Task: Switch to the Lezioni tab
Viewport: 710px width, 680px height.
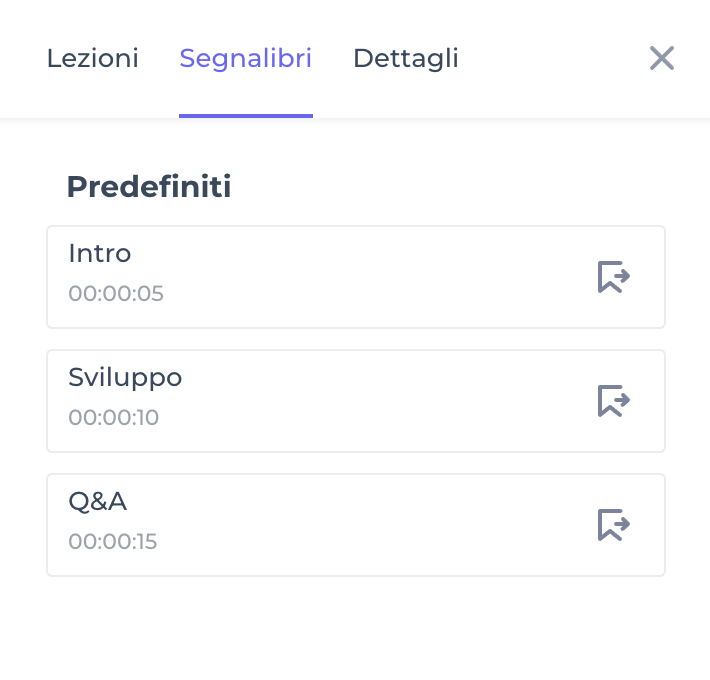Action: point(92,58)
